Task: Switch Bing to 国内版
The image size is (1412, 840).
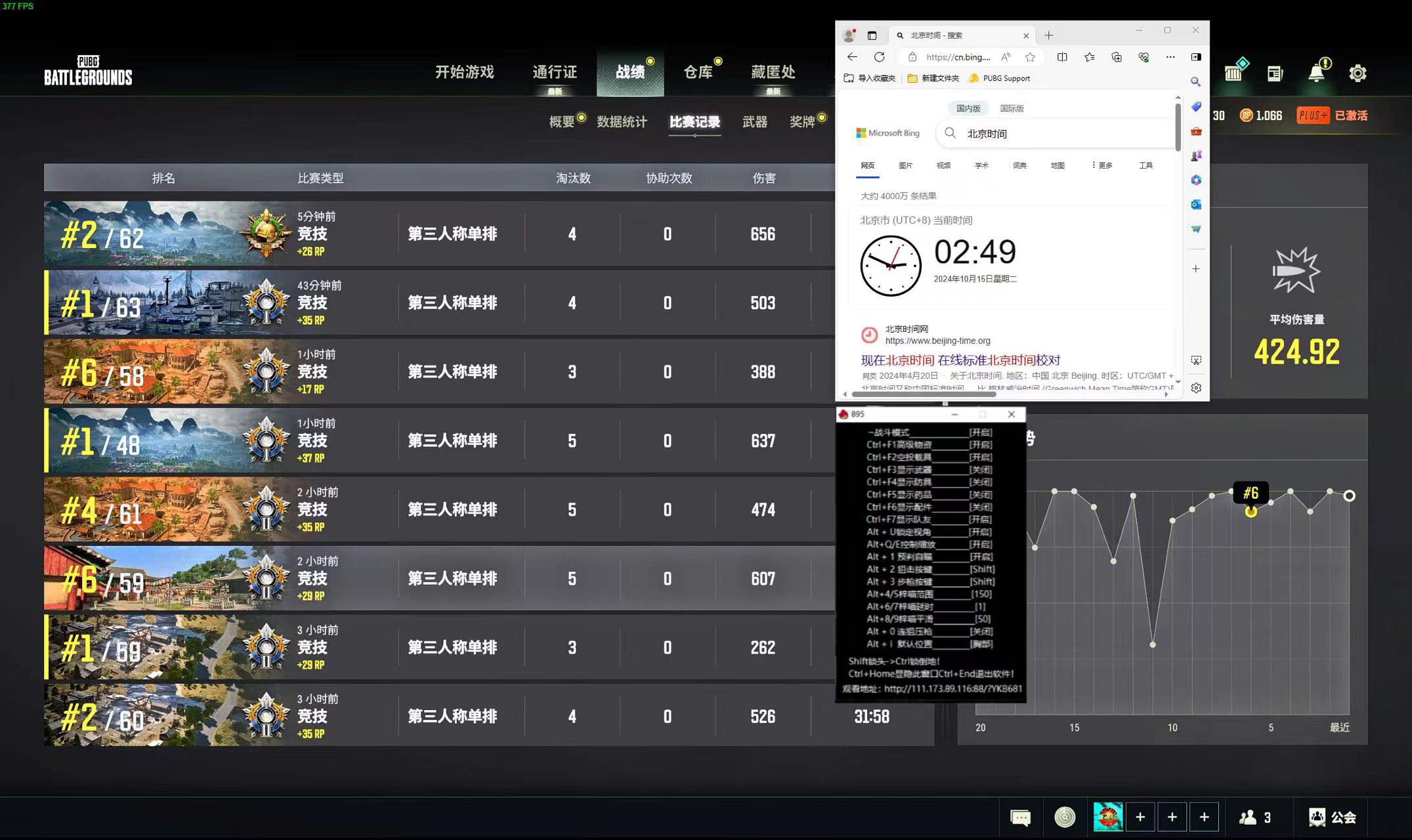Action: coord(968,108)
